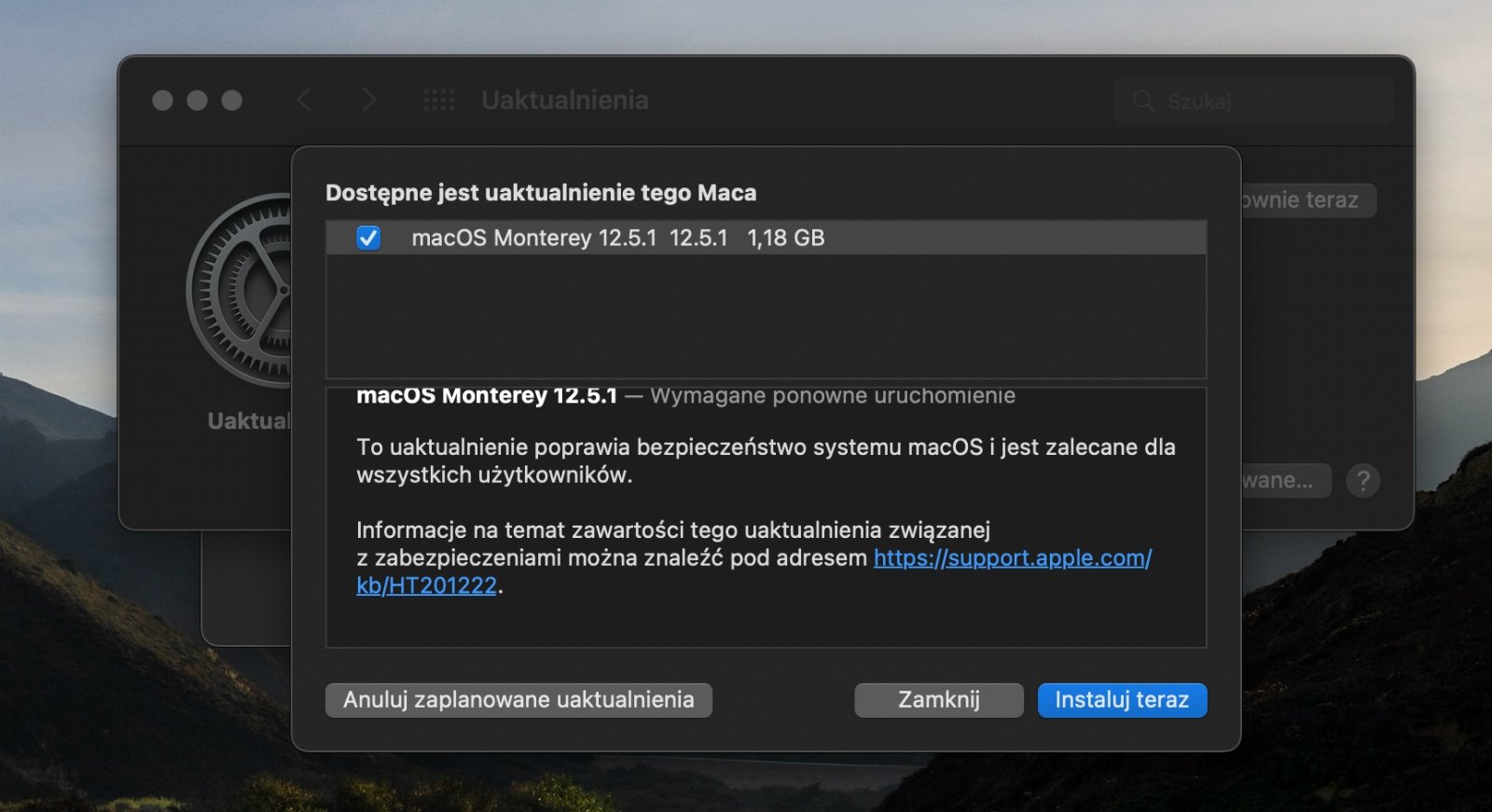Click the partially hidden 'teraz' button behind the dialog
This screenshot has width=1492, height=812.
(1308, 200)
